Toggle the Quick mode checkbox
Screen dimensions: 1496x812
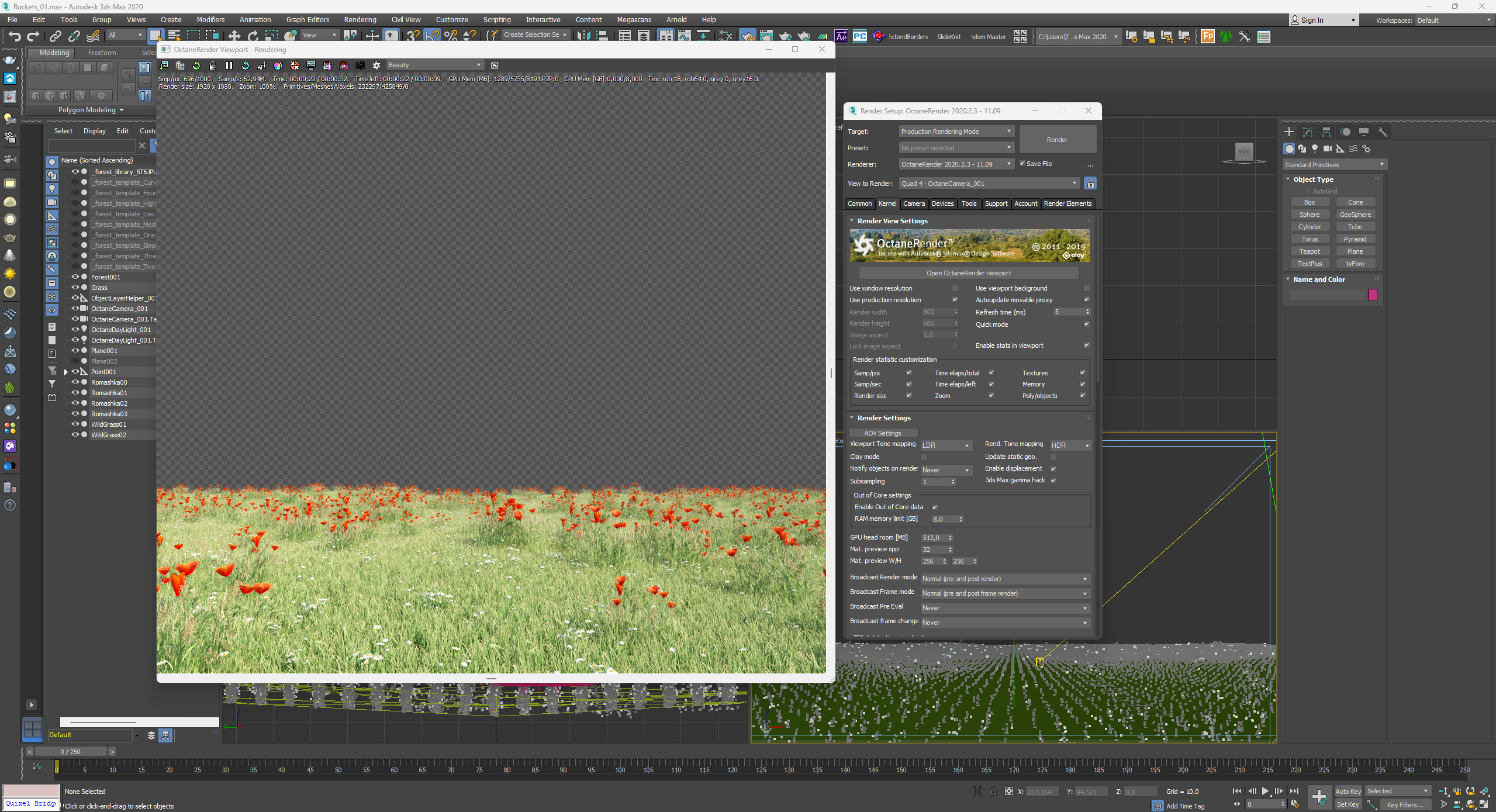click(x=1086, y=324)
